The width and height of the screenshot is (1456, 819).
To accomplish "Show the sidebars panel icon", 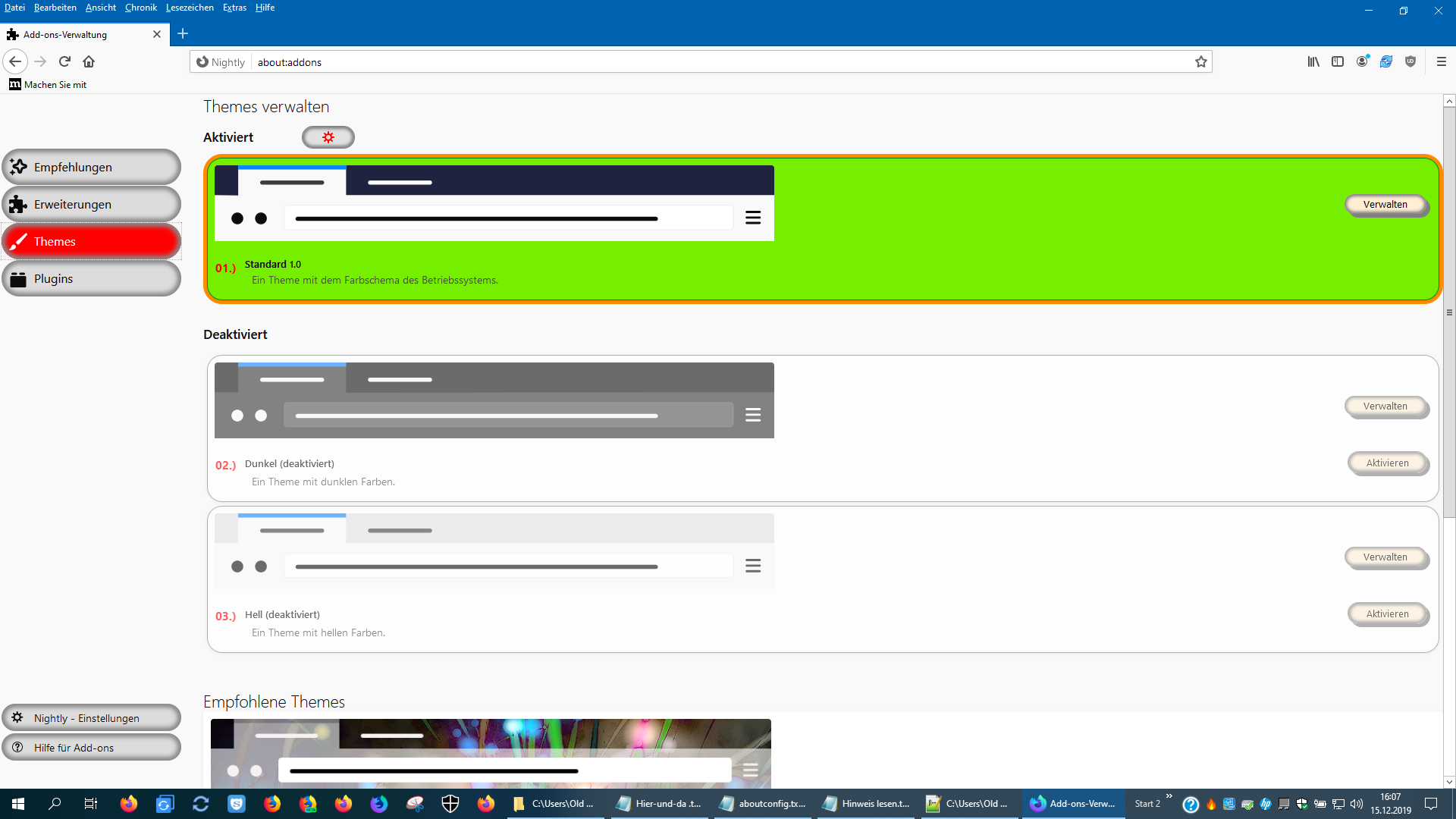I will point(1338,61).
